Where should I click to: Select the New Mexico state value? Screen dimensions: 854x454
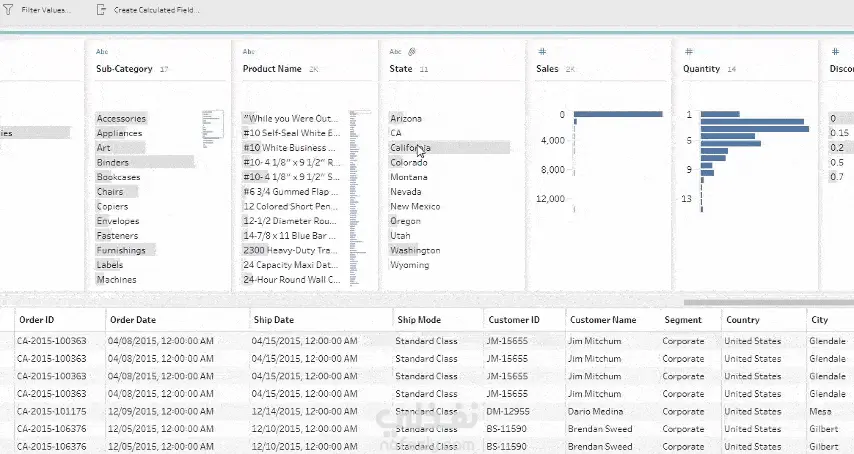coord(415,206)
